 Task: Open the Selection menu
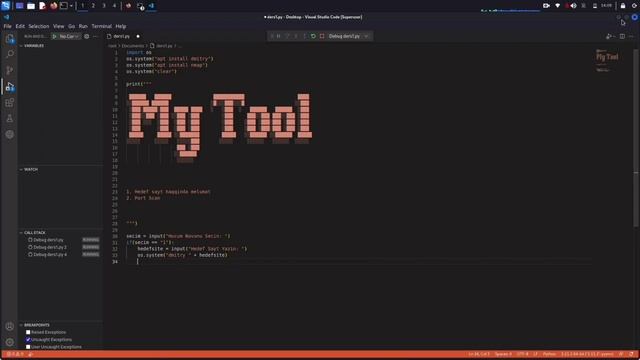click(39, 26)
